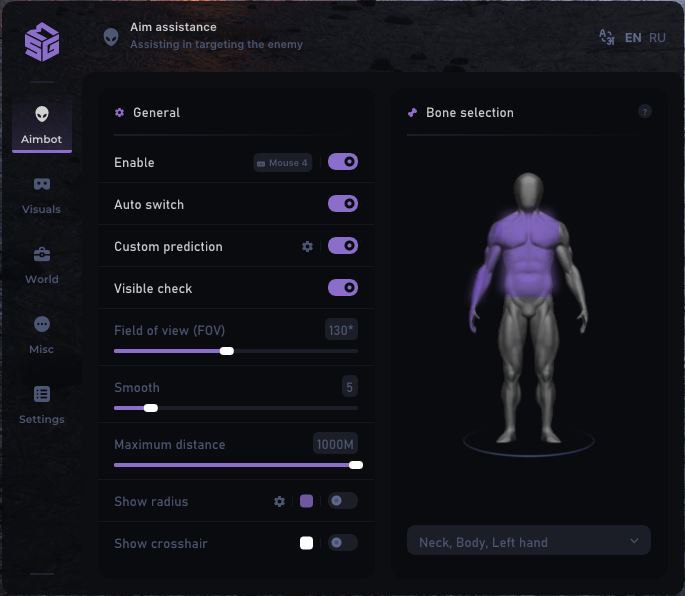Screen dimensions: 685x596
Task: Click the Smooth value field showing 5
Action: (349, 387)
